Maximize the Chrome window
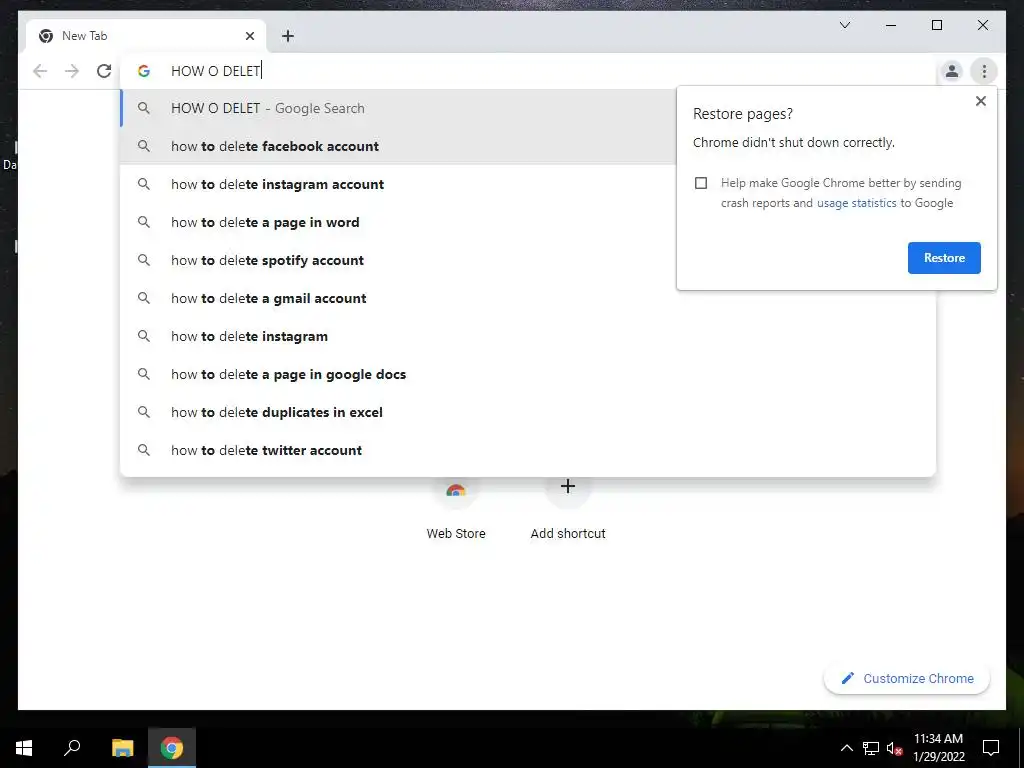 tap(936, 25)
